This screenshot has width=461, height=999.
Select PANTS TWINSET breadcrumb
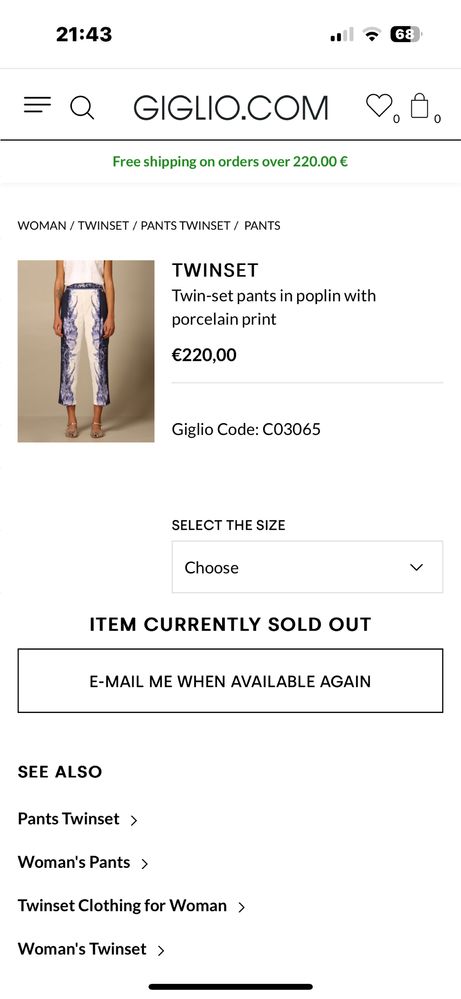point(185,226)
